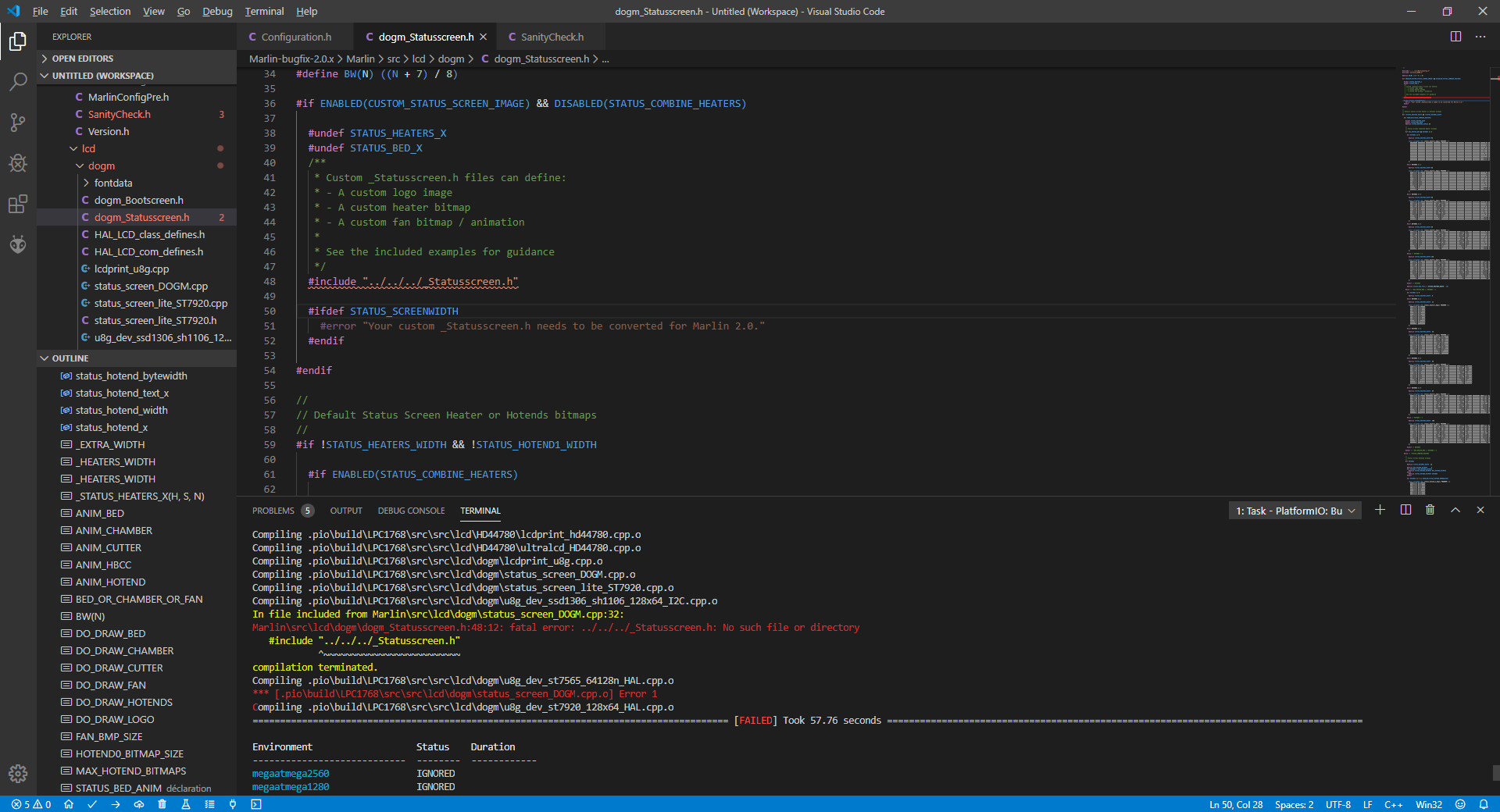Open the Search view in activity bar
The image size is (1500, 812).
(x=18, y=81)
